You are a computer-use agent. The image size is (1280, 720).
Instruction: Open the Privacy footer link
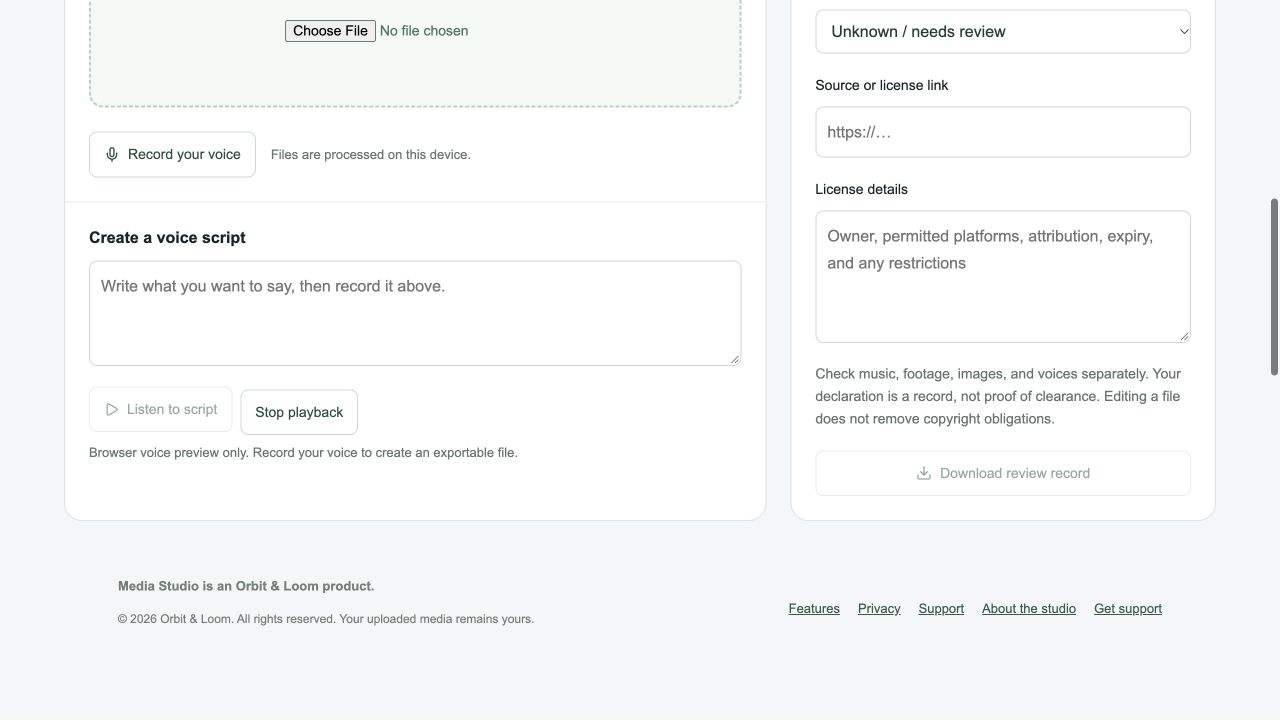(x=879, y=609)
